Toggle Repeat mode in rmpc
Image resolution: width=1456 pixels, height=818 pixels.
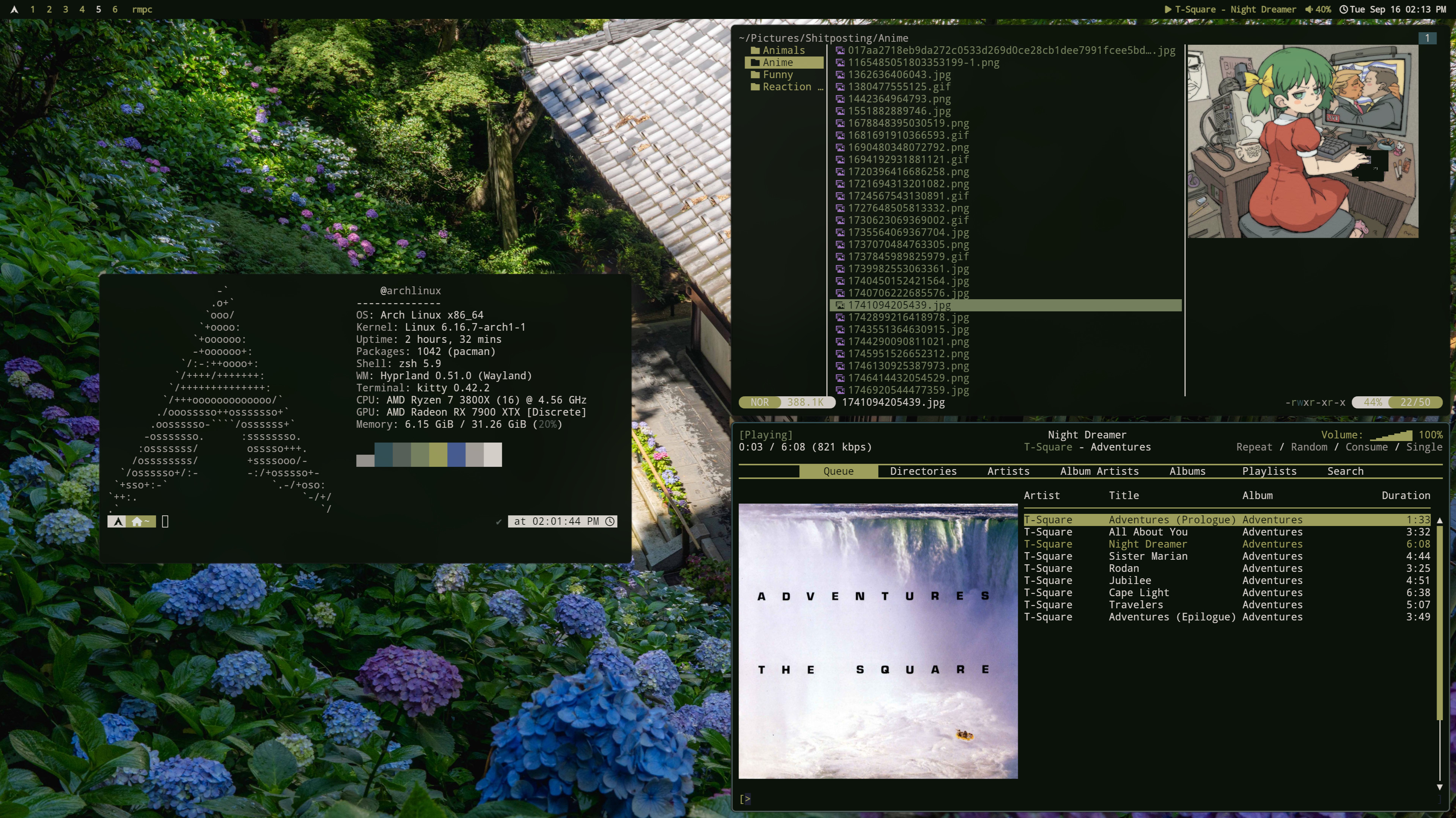pos(1254,447)
